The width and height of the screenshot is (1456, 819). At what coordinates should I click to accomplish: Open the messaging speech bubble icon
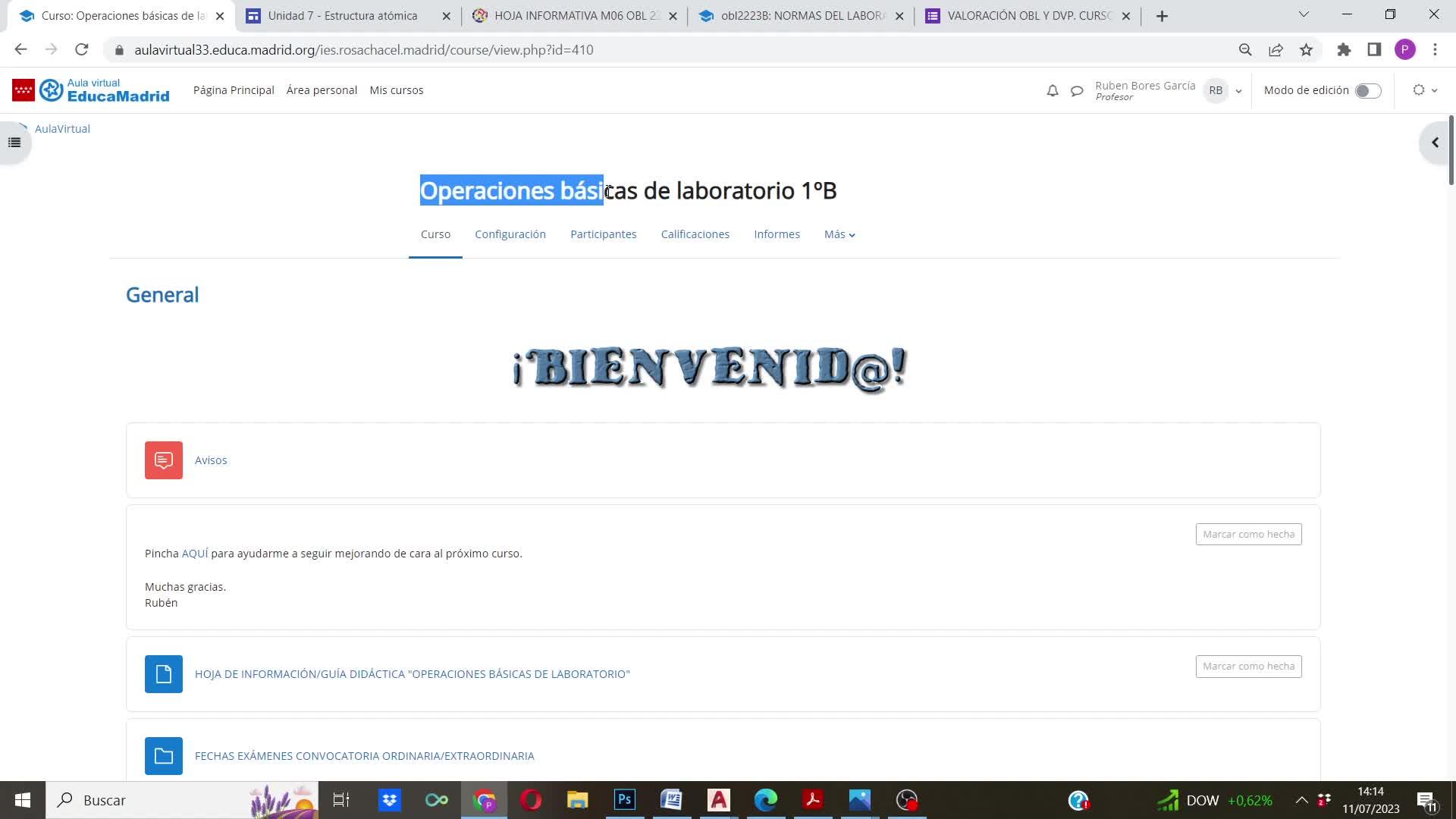coord(1077,91)
